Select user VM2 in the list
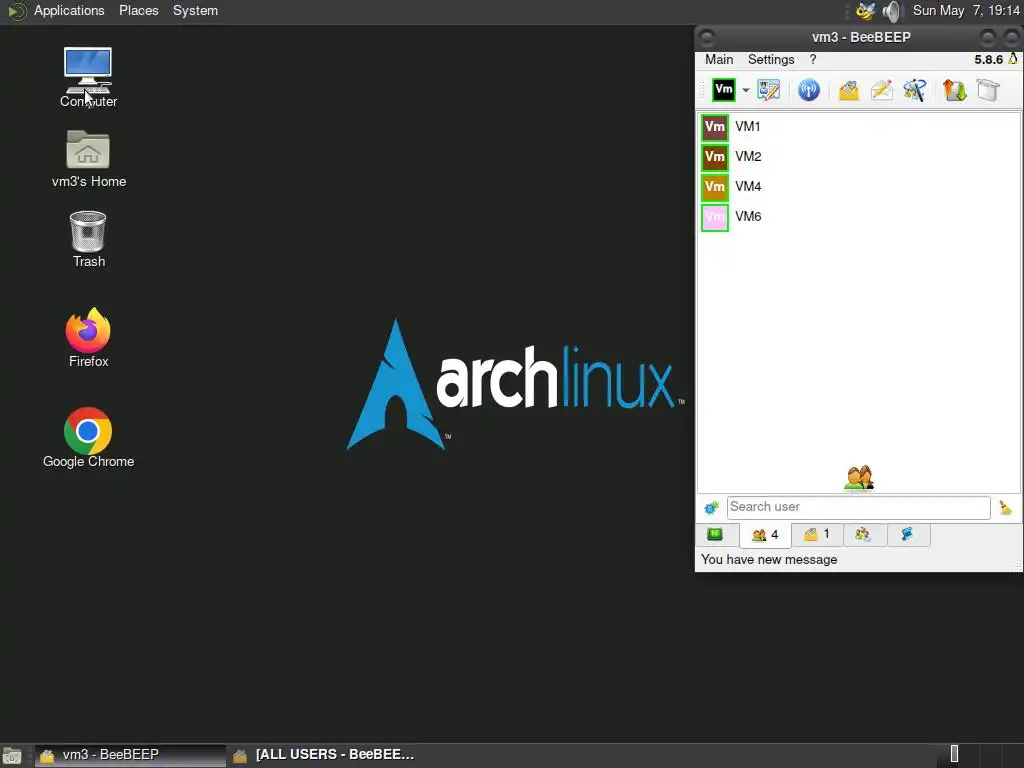Viewport: 1024px width, 768px height. (859, 157)
